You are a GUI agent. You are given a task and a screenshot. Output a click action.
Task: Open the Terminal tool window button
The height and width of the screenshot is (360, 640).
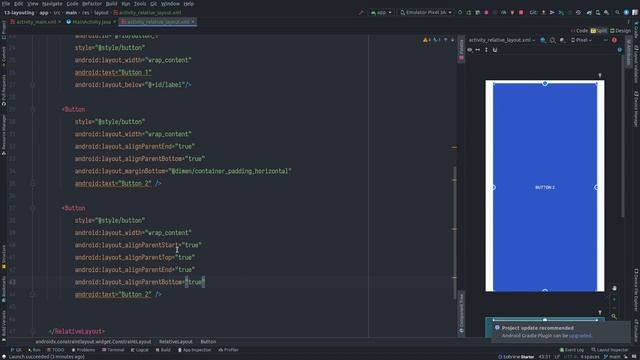113,350
